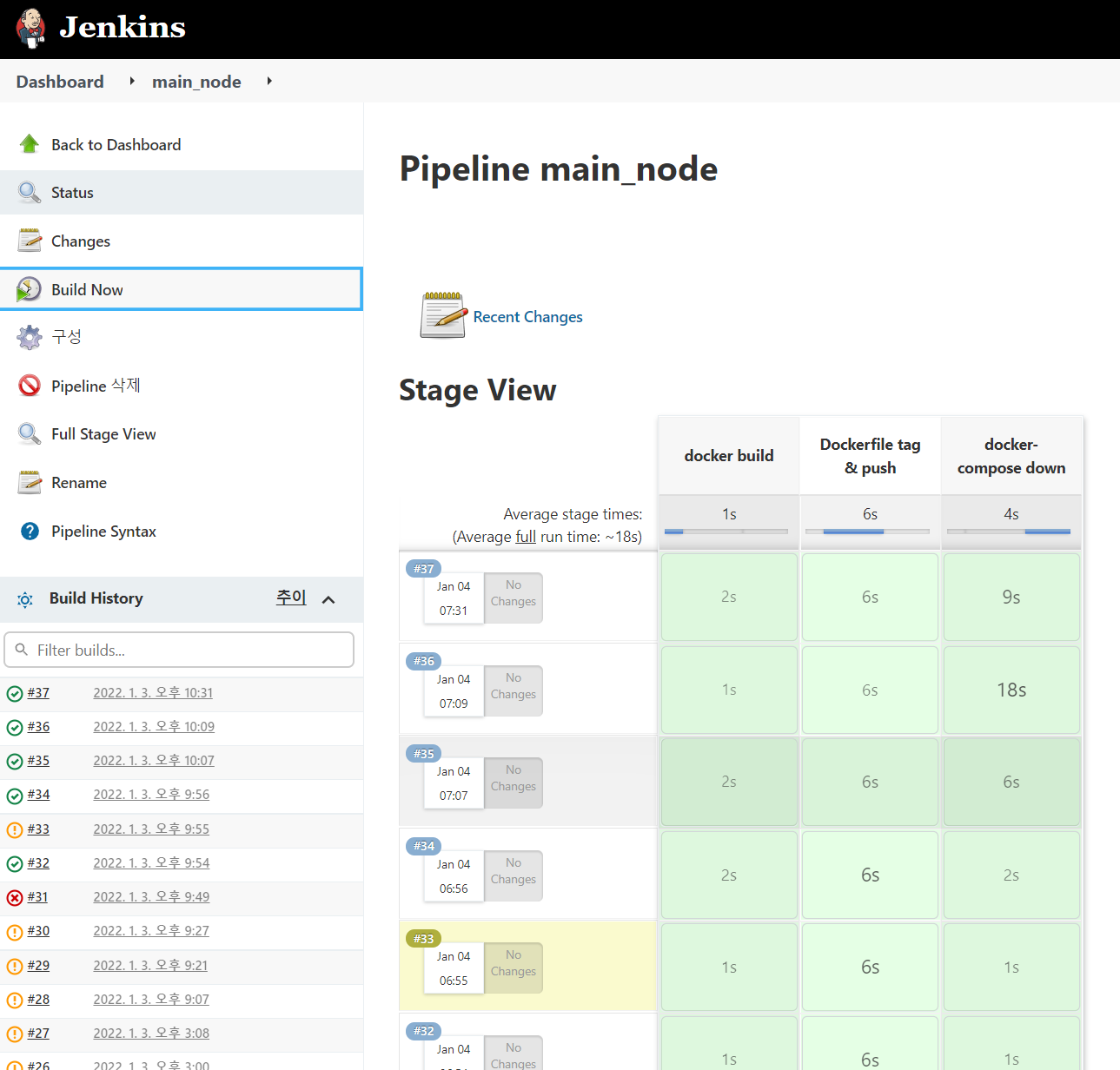The height and width of the screenshot is (1070, 1120).
Task: Click the Recent Changes notepad icon
Action: (x=443, y=315)
